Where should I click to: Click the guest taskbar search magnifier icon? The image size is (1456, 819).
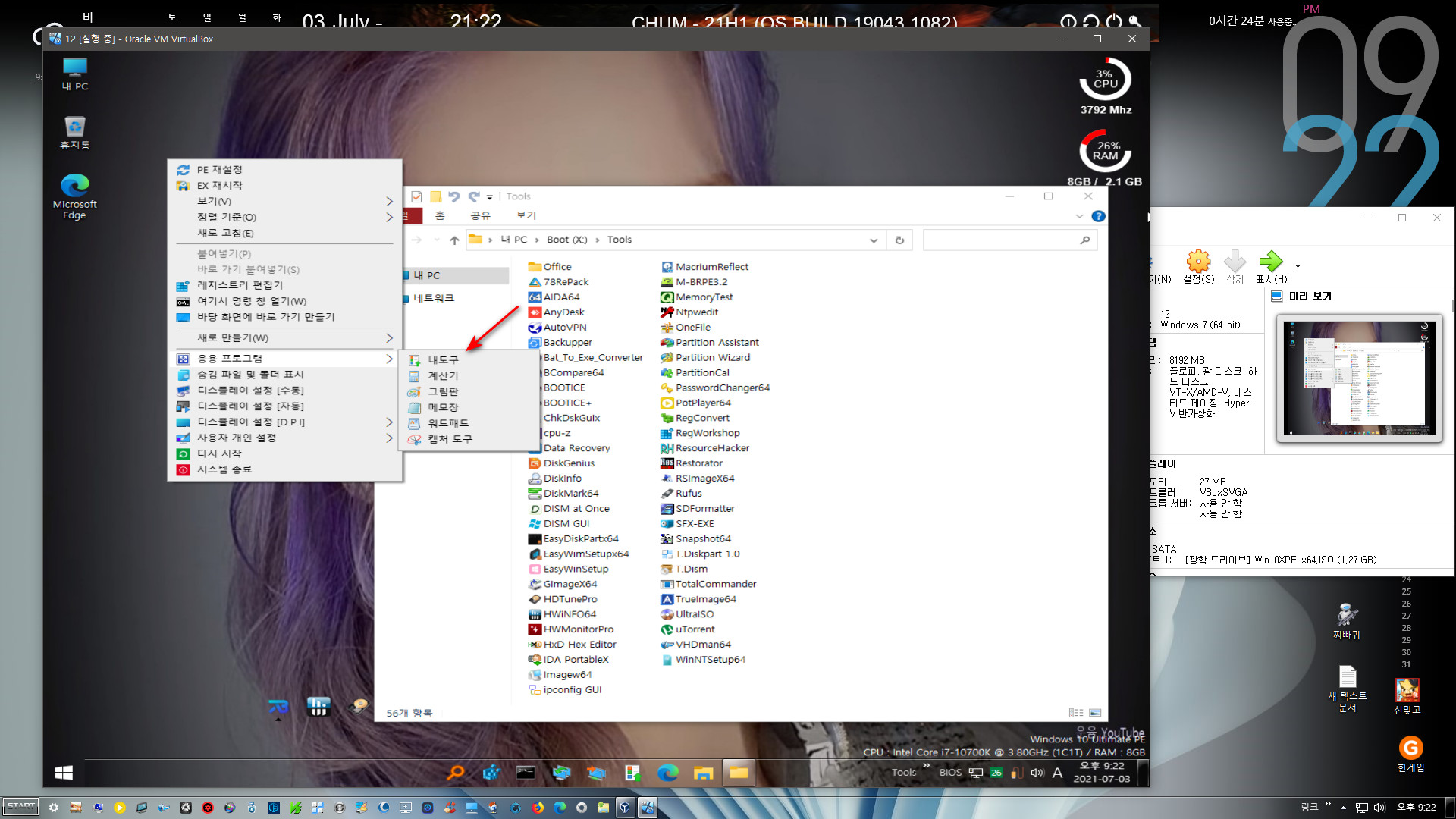(x=455, y=773)
